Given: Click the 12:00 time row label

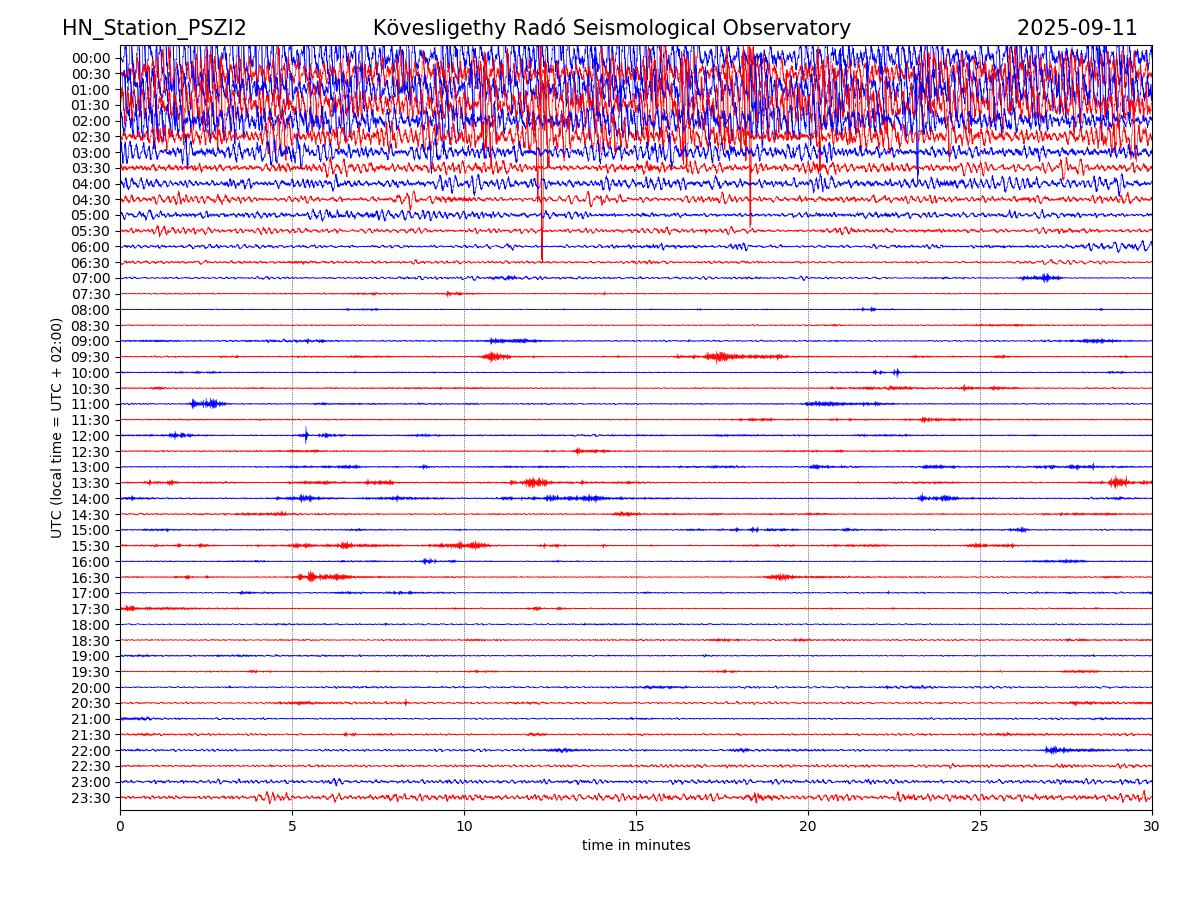Looking at the screenshot, I should click(91, 436).
